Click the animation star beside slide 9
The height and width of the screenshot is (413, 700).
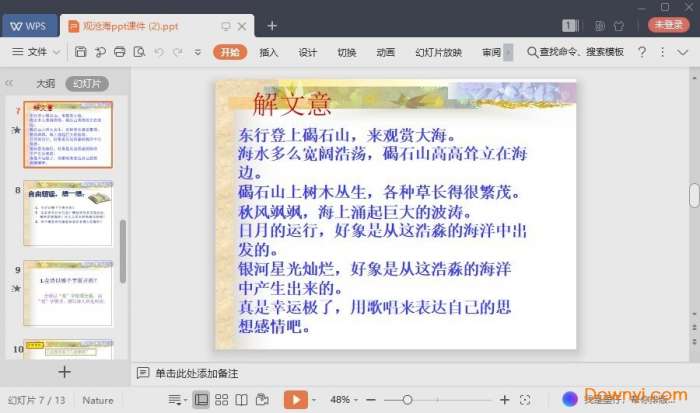click(x=16, y=288)
